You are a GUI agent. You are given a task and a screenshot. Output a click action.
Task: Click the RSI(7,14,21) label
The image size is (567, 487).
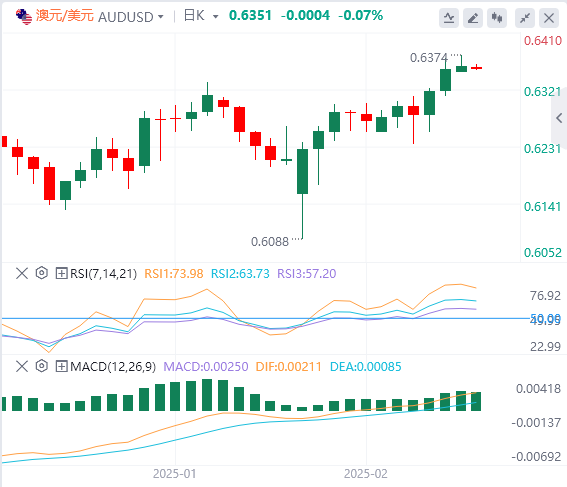(103, 274)
